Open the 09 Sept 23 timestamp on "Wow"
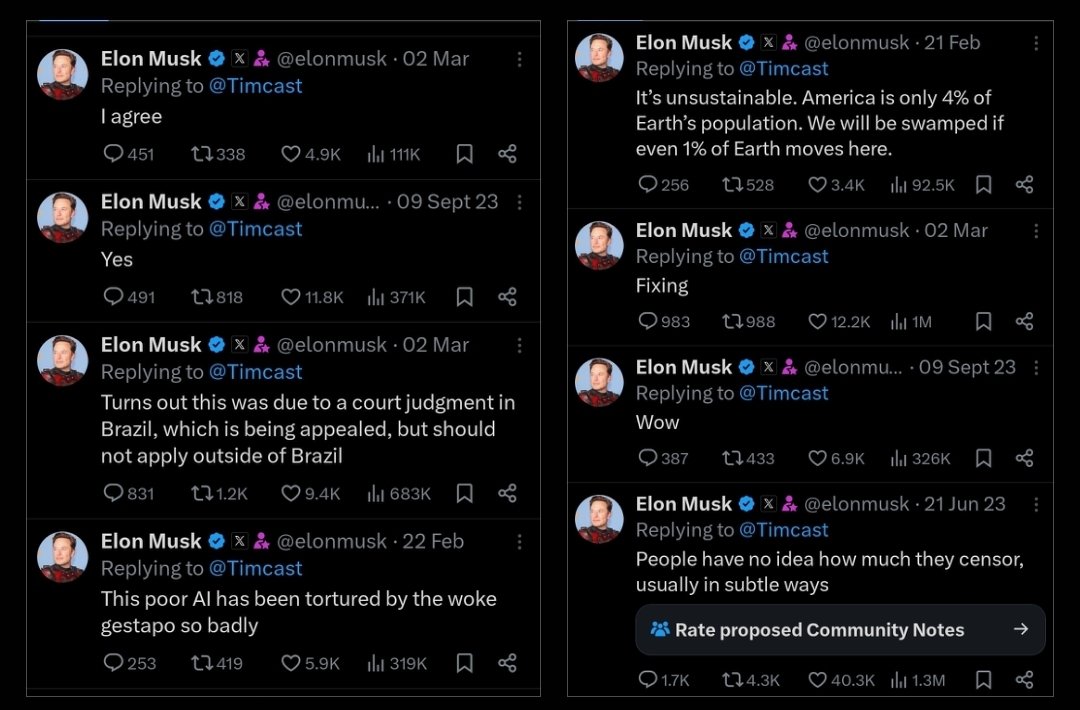This screenshot has height=710, width=1080. point(967,367)
